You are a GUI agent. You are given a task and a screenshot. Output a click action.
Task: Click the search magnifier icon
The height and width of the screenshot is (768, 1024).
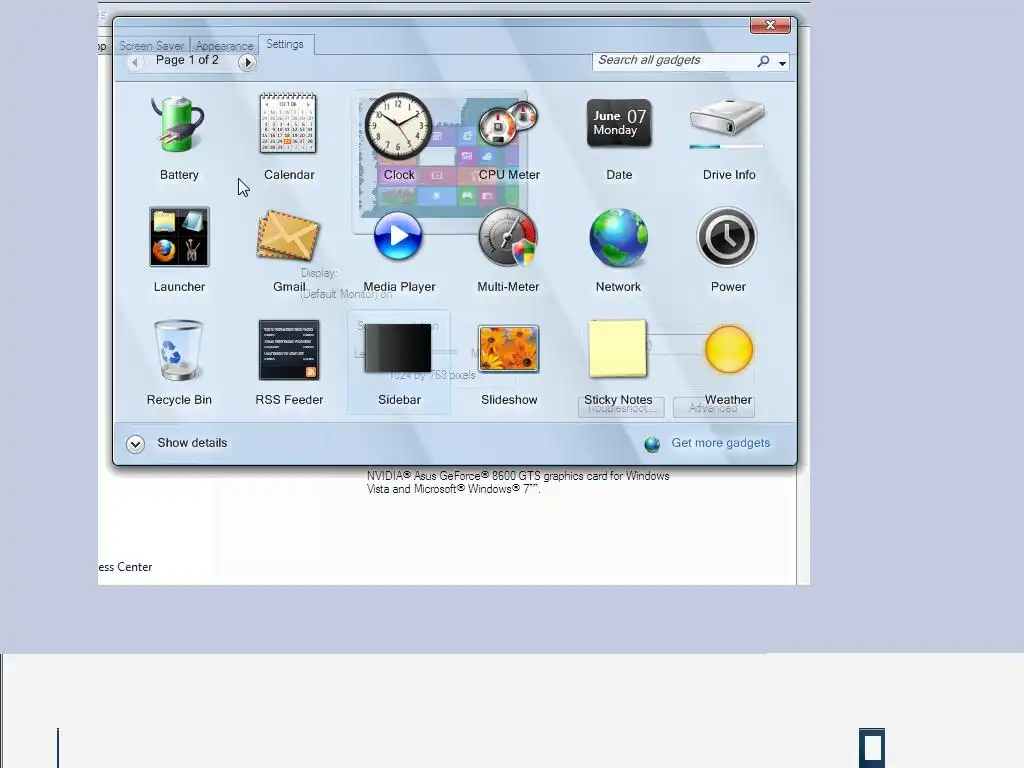[x=763, y=61]
